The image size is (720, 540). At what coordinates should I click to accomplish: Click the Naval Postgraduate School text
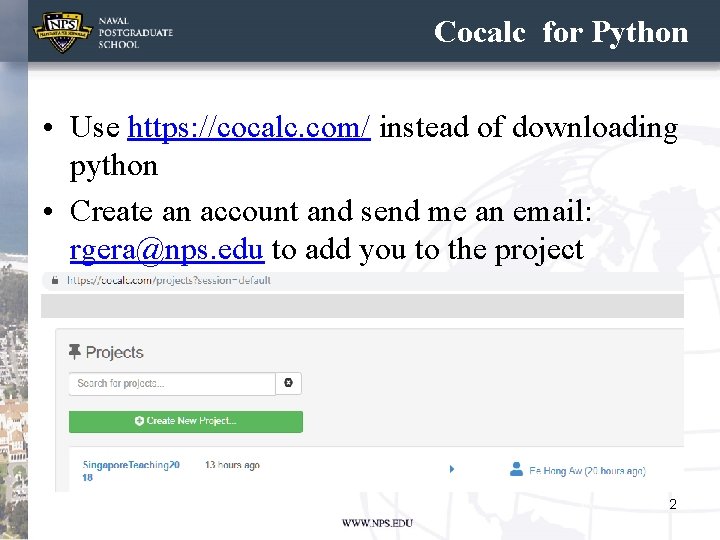tap(135, 33)
